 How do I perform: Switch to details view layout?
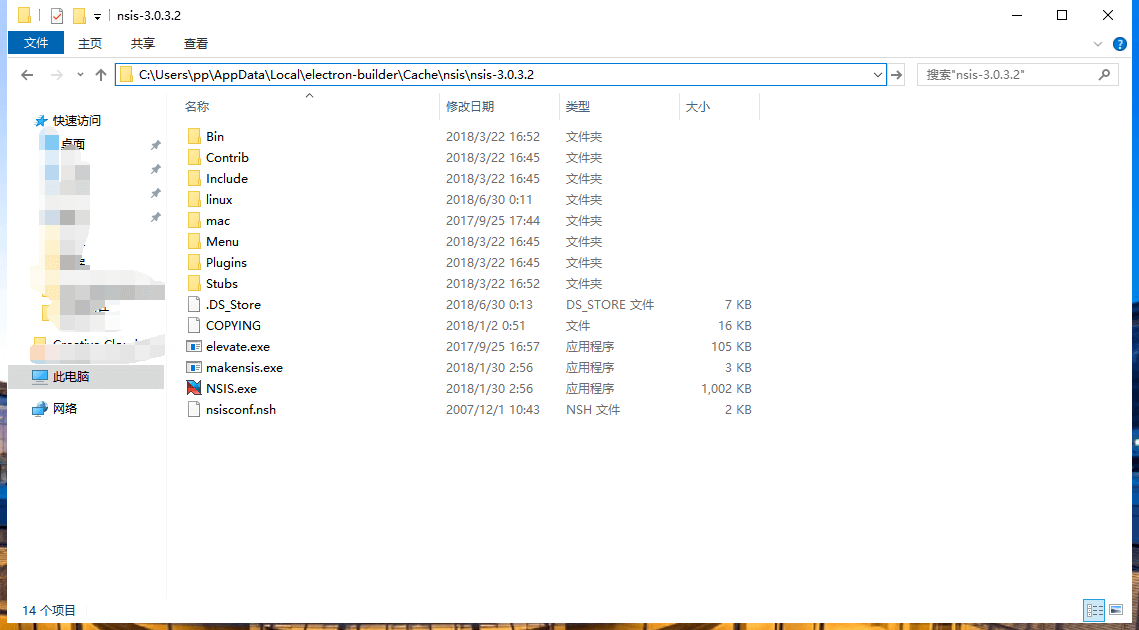pos(1094,609)
